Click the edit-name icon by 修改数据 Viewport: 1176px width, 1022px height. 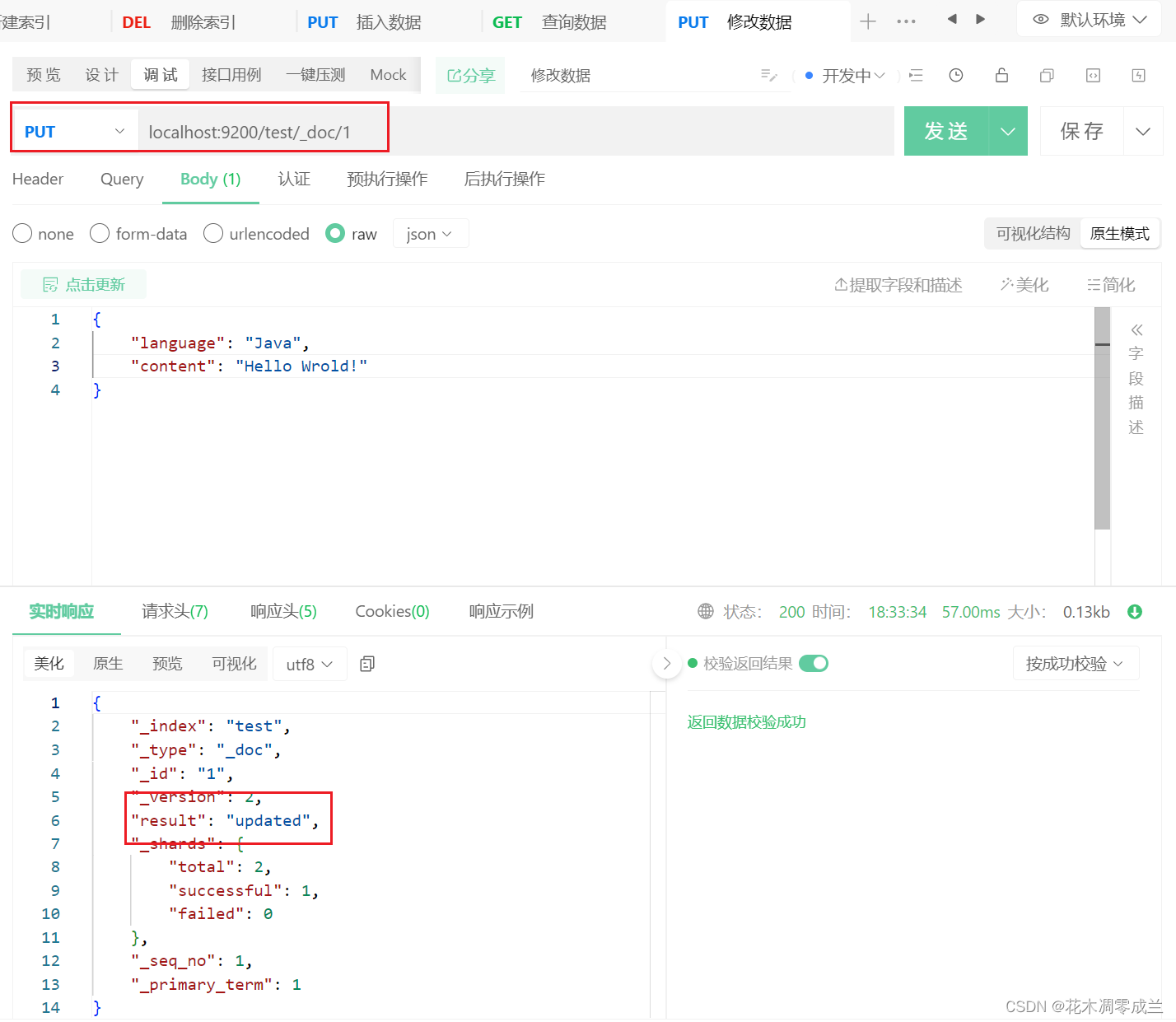(x=769, y=76)
